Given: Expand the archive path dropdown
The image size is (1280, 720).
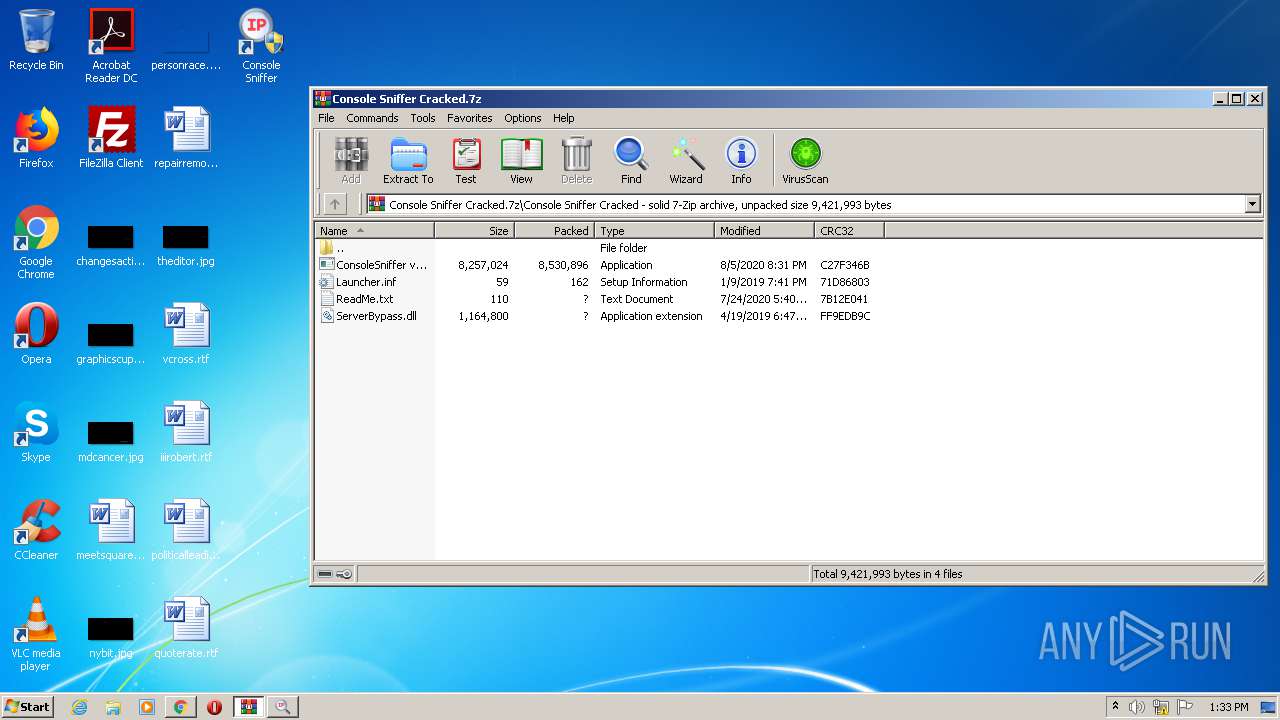Looking at the screenshot, I should click(x=1252, y=204).
